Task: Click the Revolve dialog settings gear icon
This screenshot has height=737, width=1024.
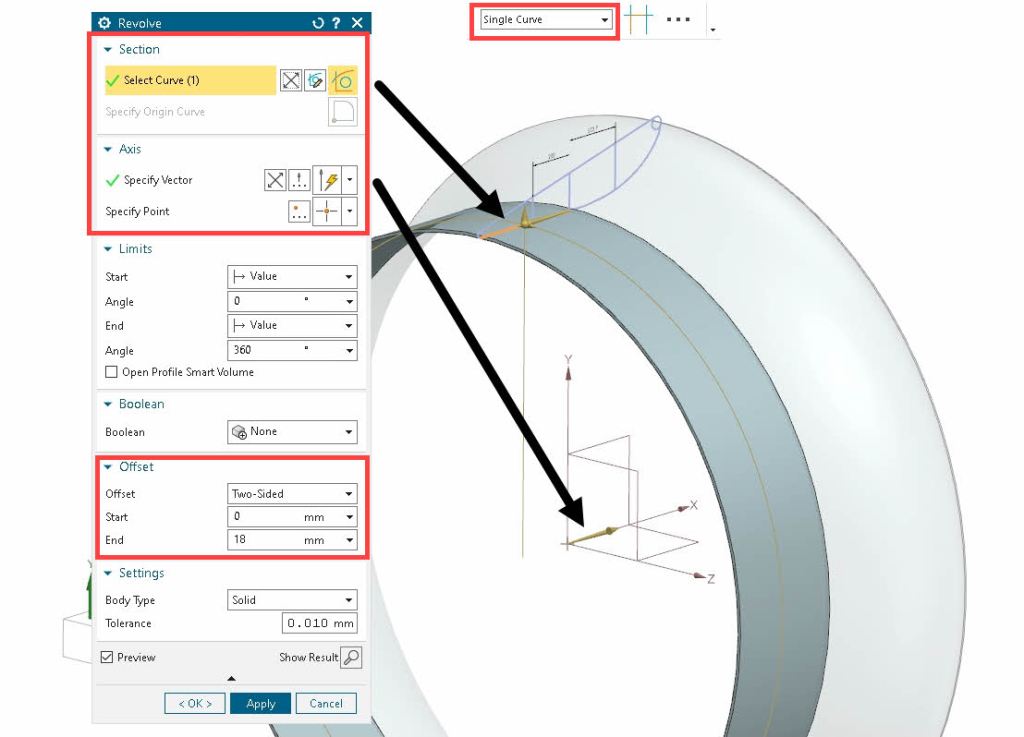Action: click(x=104, y=23)
